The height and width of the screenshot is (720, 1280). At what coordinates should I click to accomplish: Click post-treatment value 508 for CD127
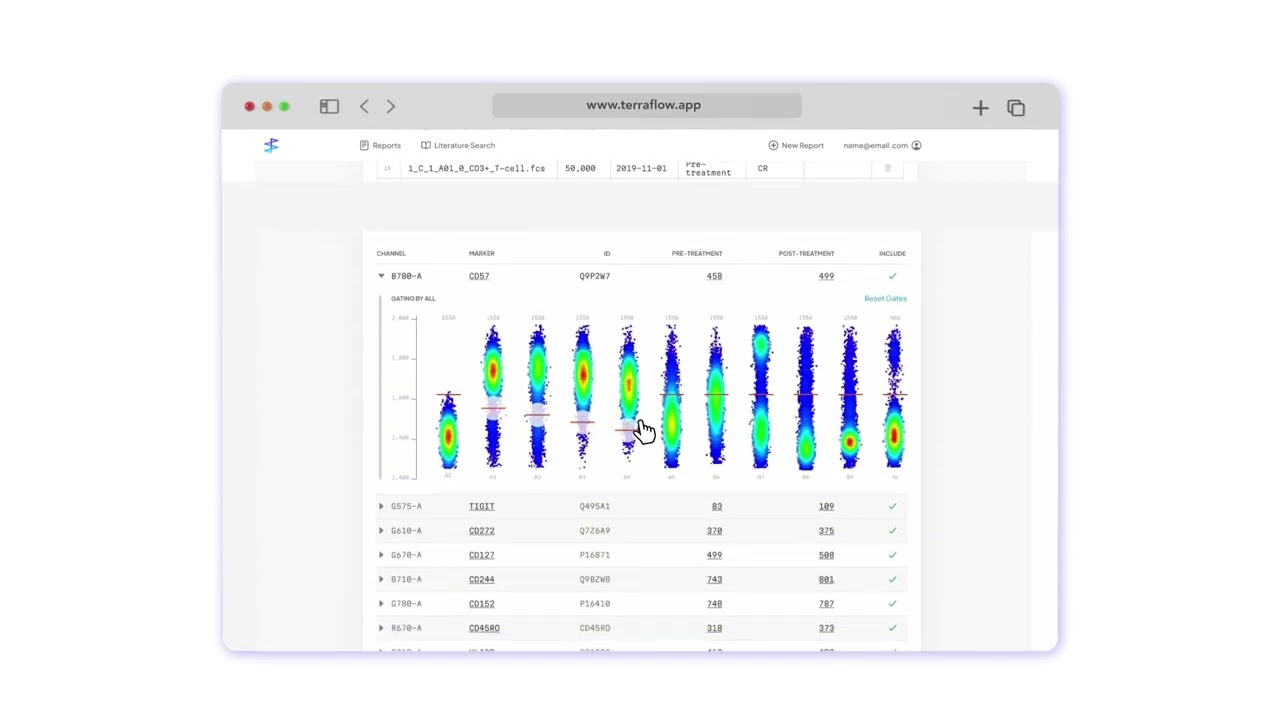[x=826, y=555]
